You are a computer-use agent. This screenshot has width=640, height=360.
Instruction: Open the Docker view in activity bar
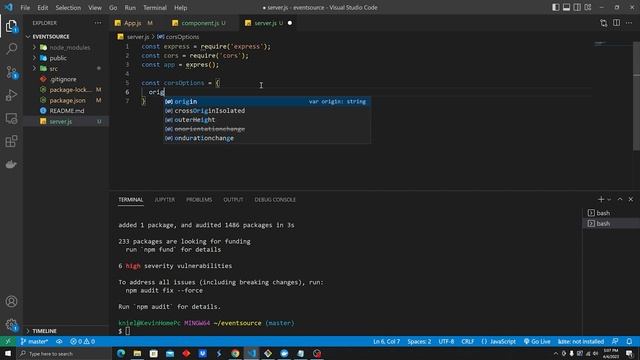(11, 164)
